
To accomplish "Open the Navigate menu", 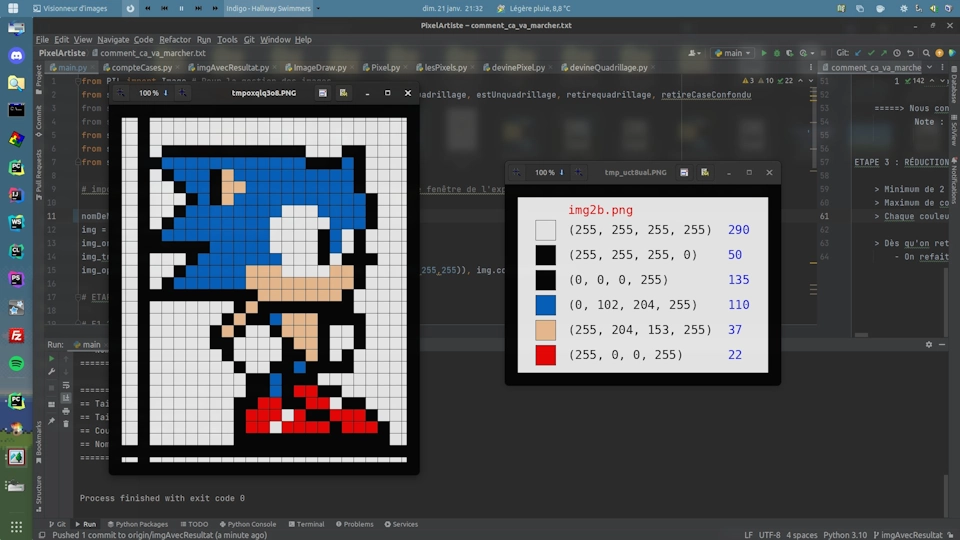I will 113,40.
